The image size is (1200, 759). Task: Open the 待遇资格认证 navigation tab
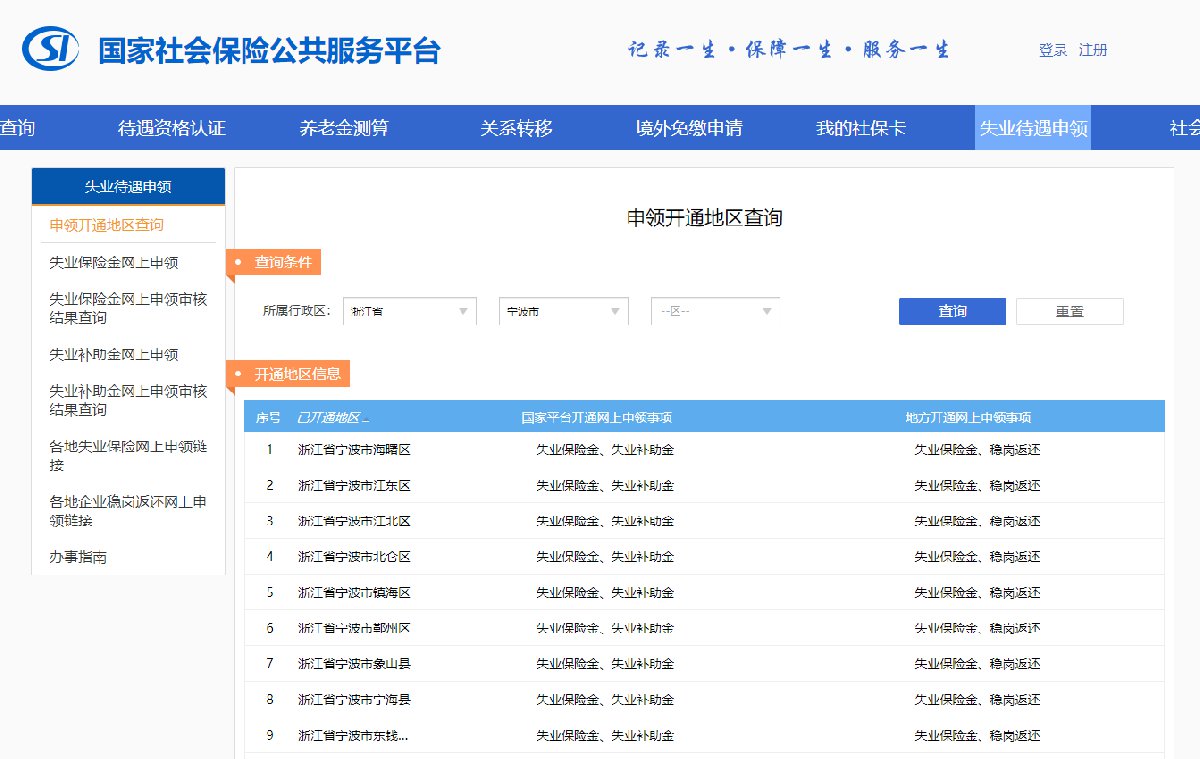point(172,128)
